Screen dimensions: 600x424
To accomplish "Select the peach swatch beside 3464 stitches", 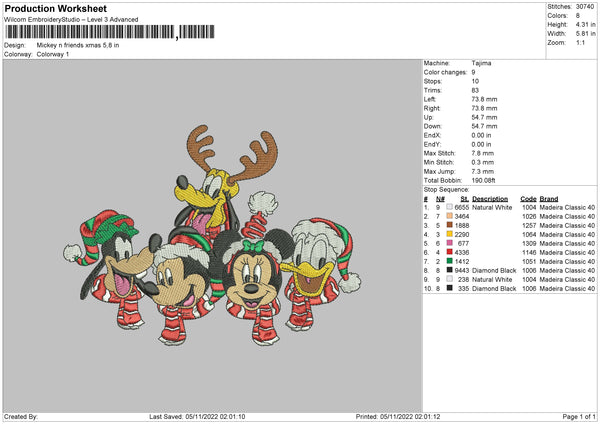I will (x=449, y=216).
